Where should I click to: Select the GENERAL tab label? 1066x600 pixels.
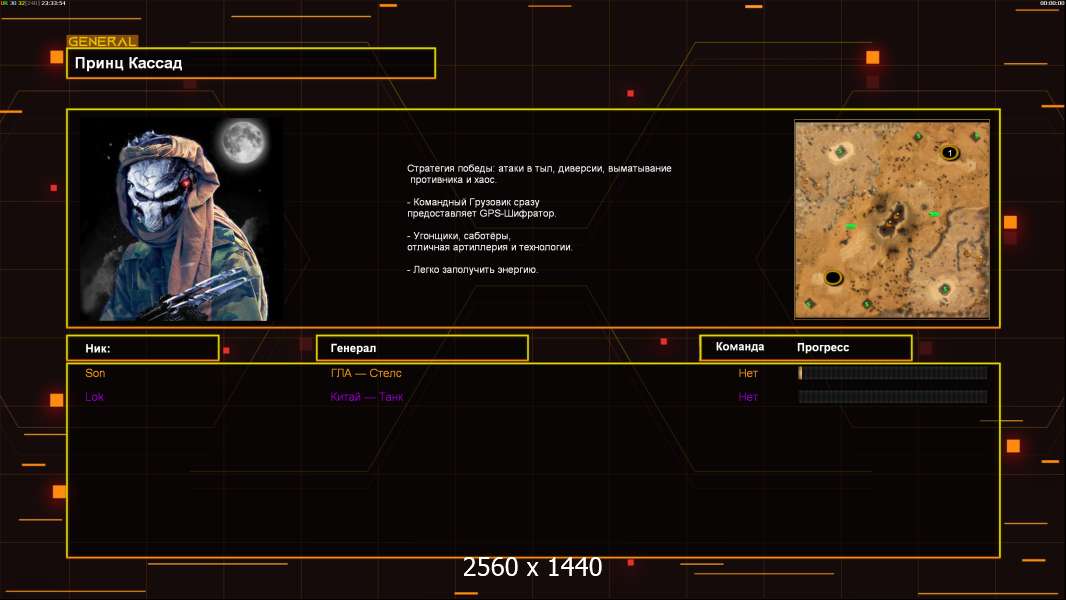click(x=102, y=42)
